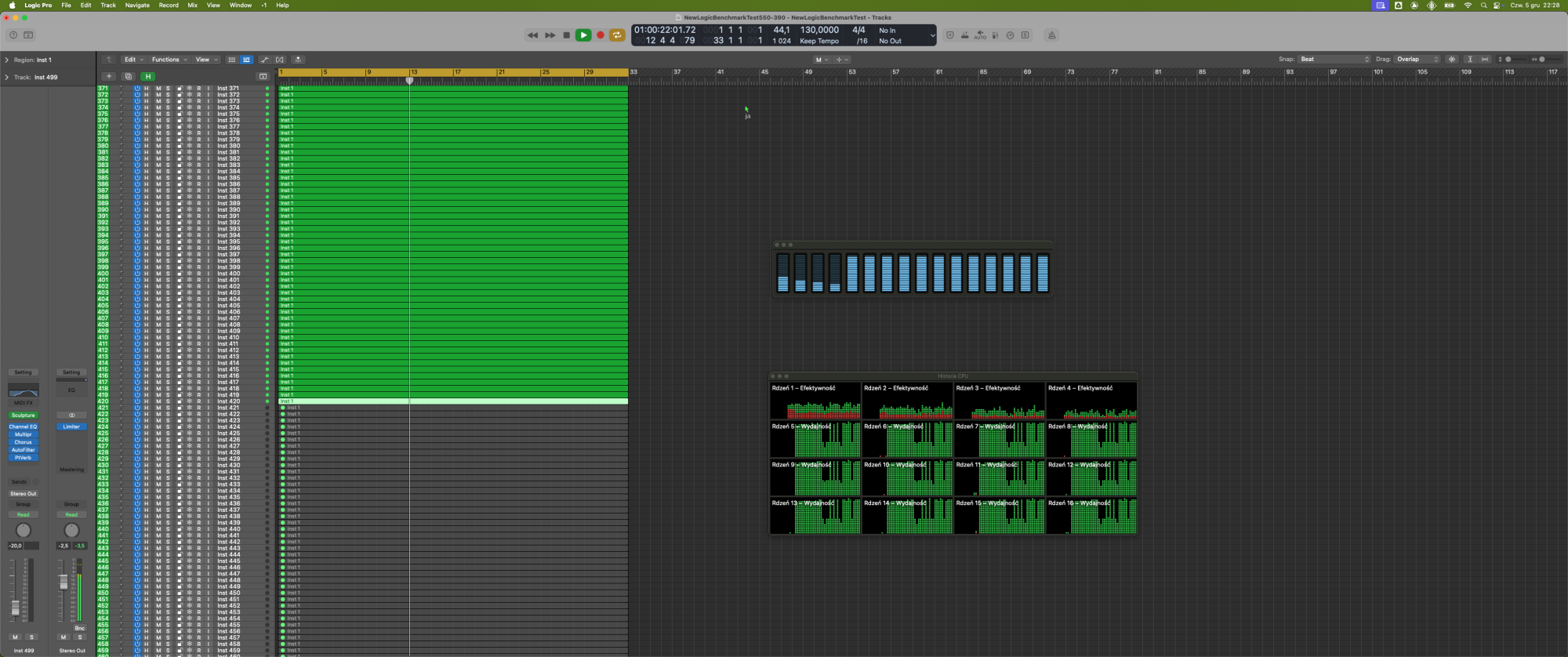Toggle power button on track Inst 373
Screen dimensions: 1568x657
coord(137,101)
